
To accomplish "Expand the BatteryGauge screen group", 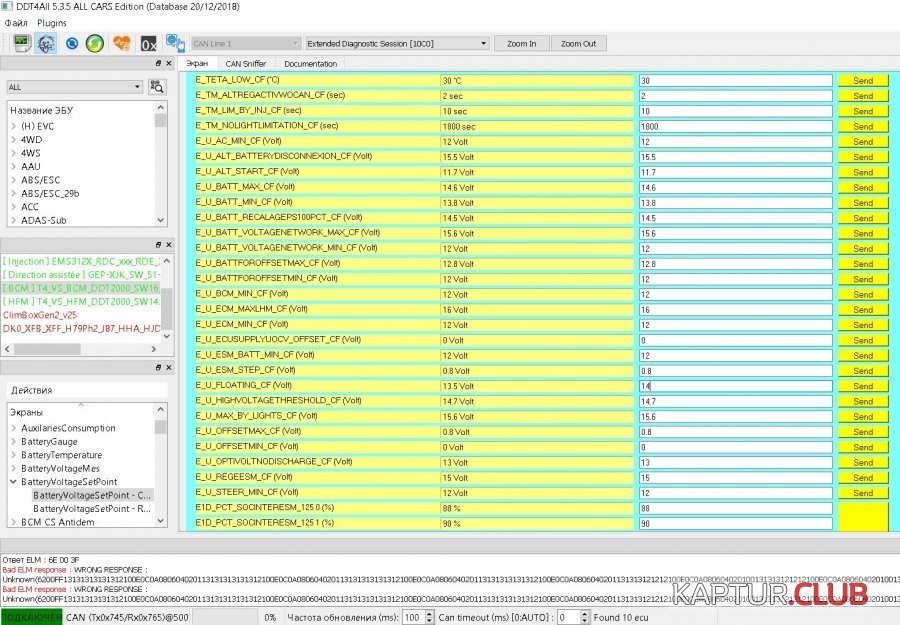I will (14, 441).
